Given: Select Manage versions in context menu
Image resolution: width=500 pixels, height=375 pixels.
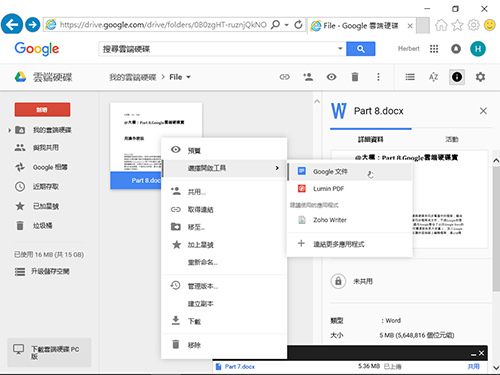Looking at the screenshot, I should (224, 286).
